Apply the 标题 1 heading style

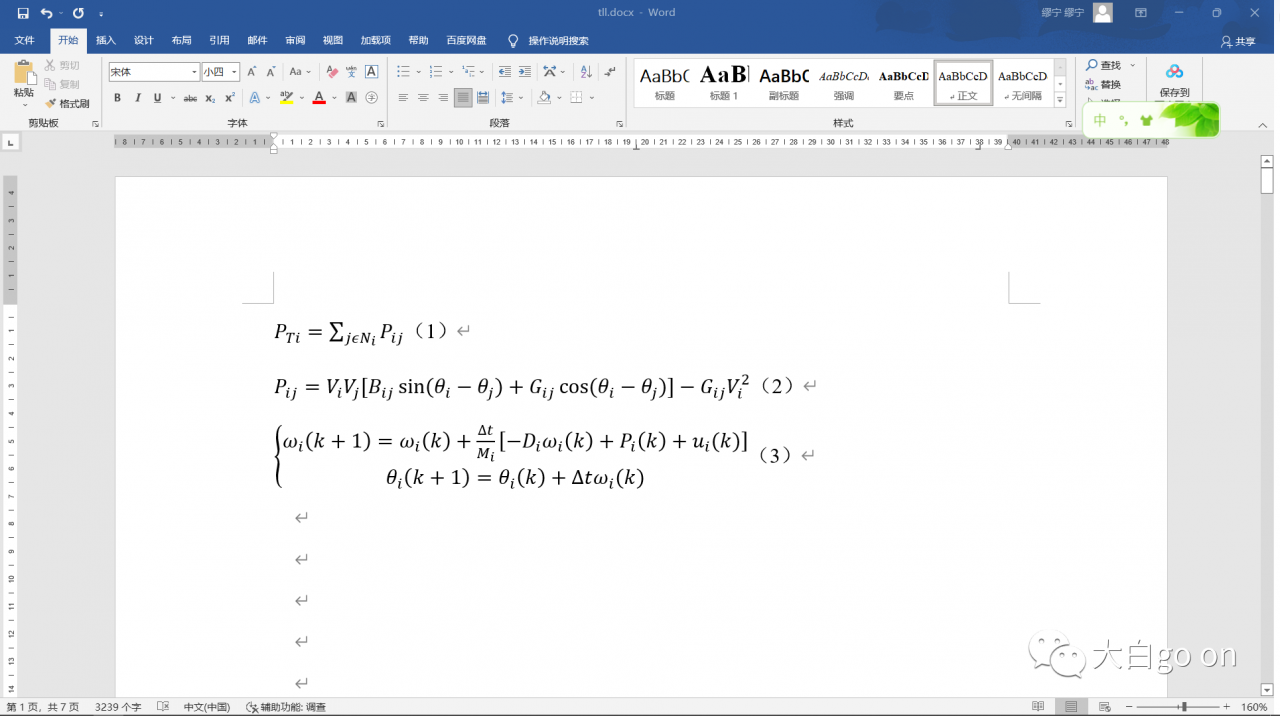(724, 82)
